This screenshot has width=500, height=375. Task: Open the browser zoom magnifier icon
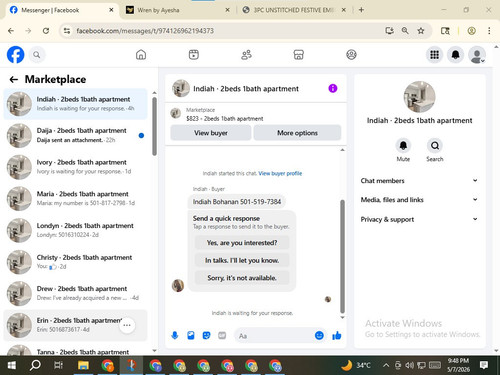coord(405,31)
